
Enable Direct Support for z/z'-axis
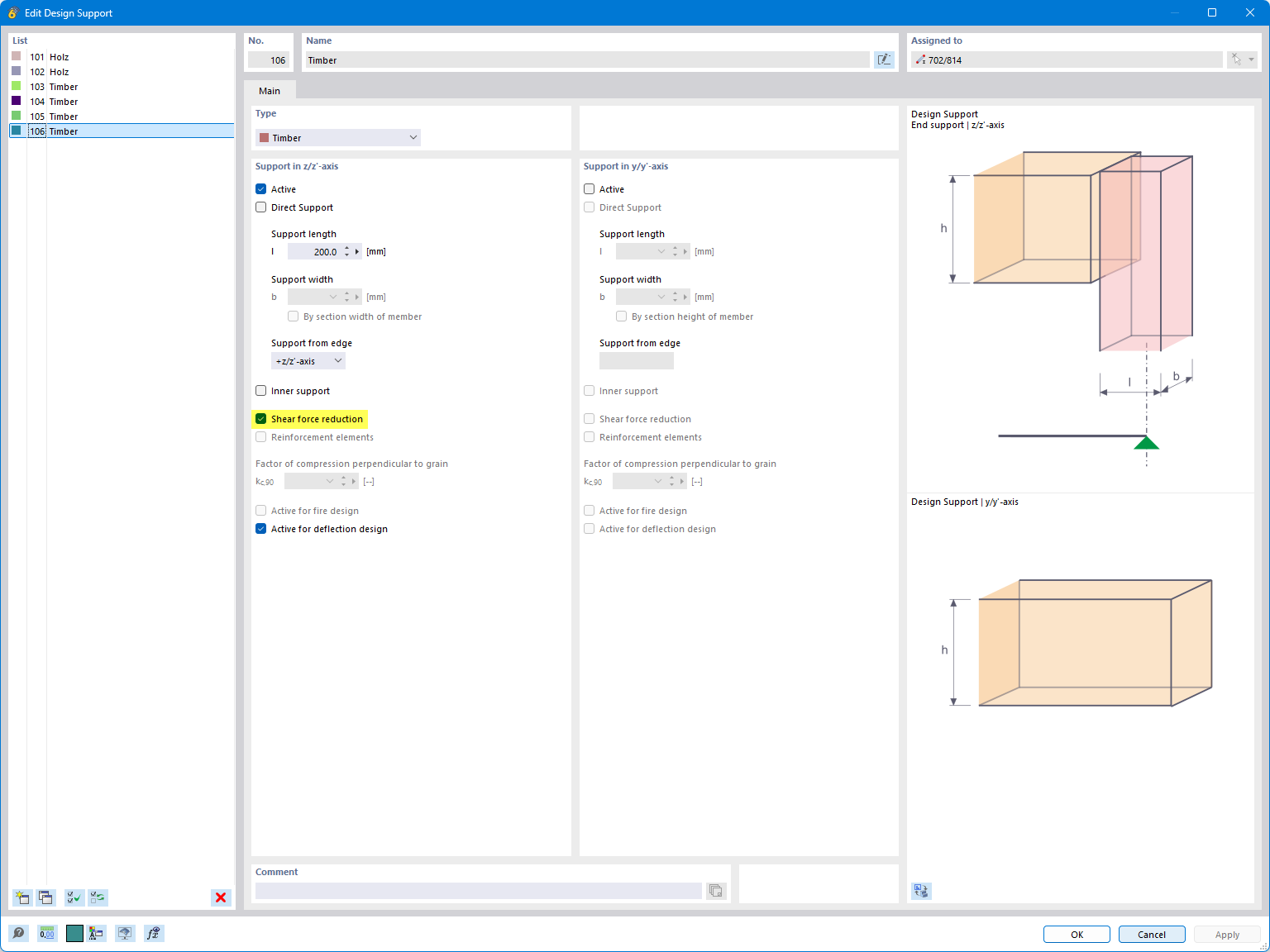[x=261, y=207]
